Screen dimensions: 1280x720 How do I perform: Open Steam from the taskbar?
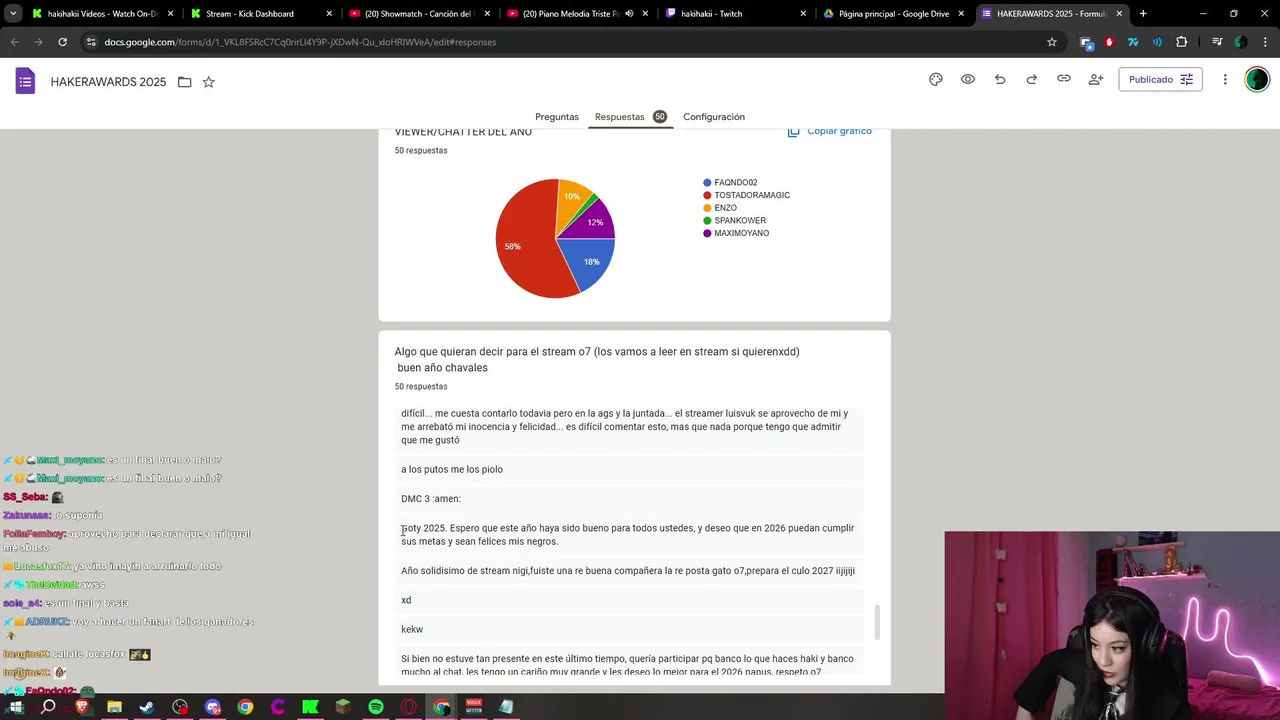147,707
